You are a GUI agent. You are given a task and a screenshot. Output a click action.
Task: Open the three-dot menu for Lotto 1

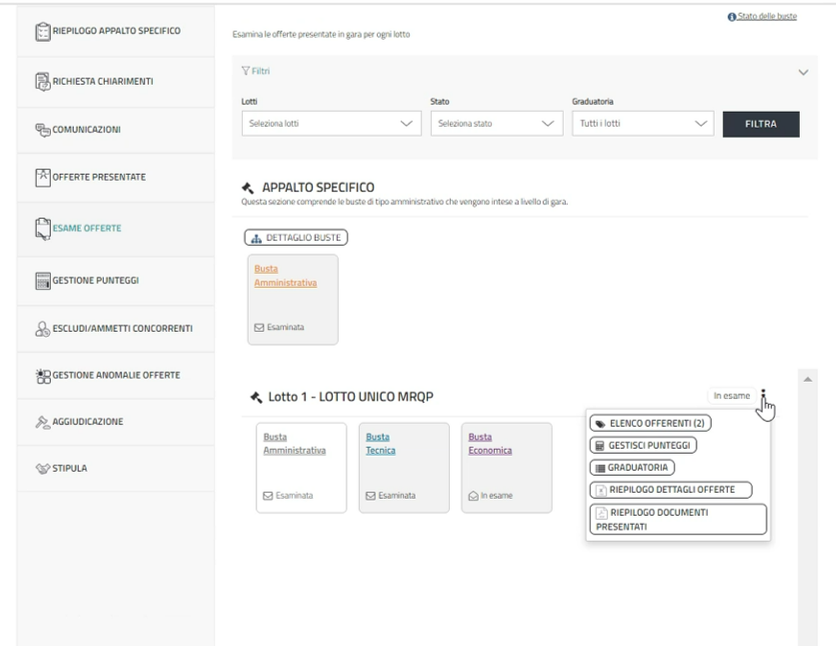763,396
